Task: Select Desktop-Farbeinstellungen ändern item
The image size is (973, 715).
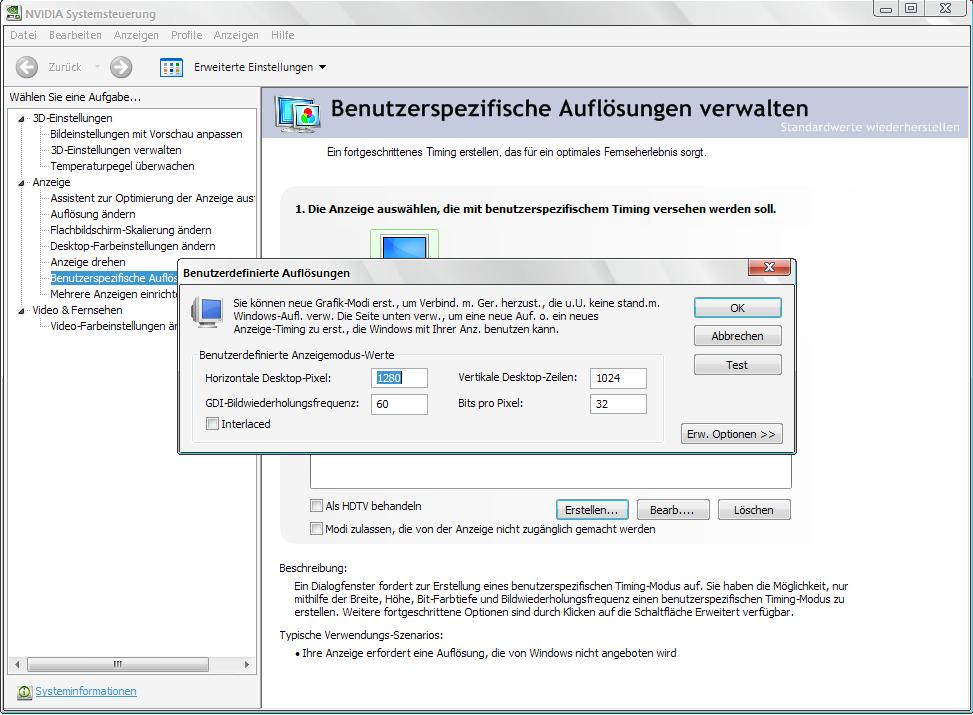Action: pos(133,246)
